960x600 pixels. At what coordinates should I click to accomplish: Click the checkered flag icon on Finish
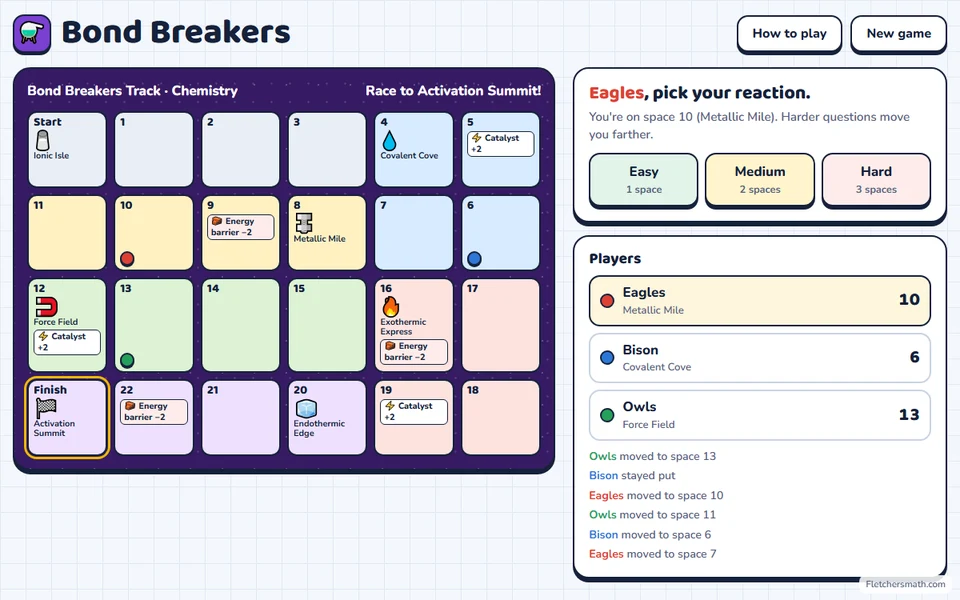tap(46, 408)
